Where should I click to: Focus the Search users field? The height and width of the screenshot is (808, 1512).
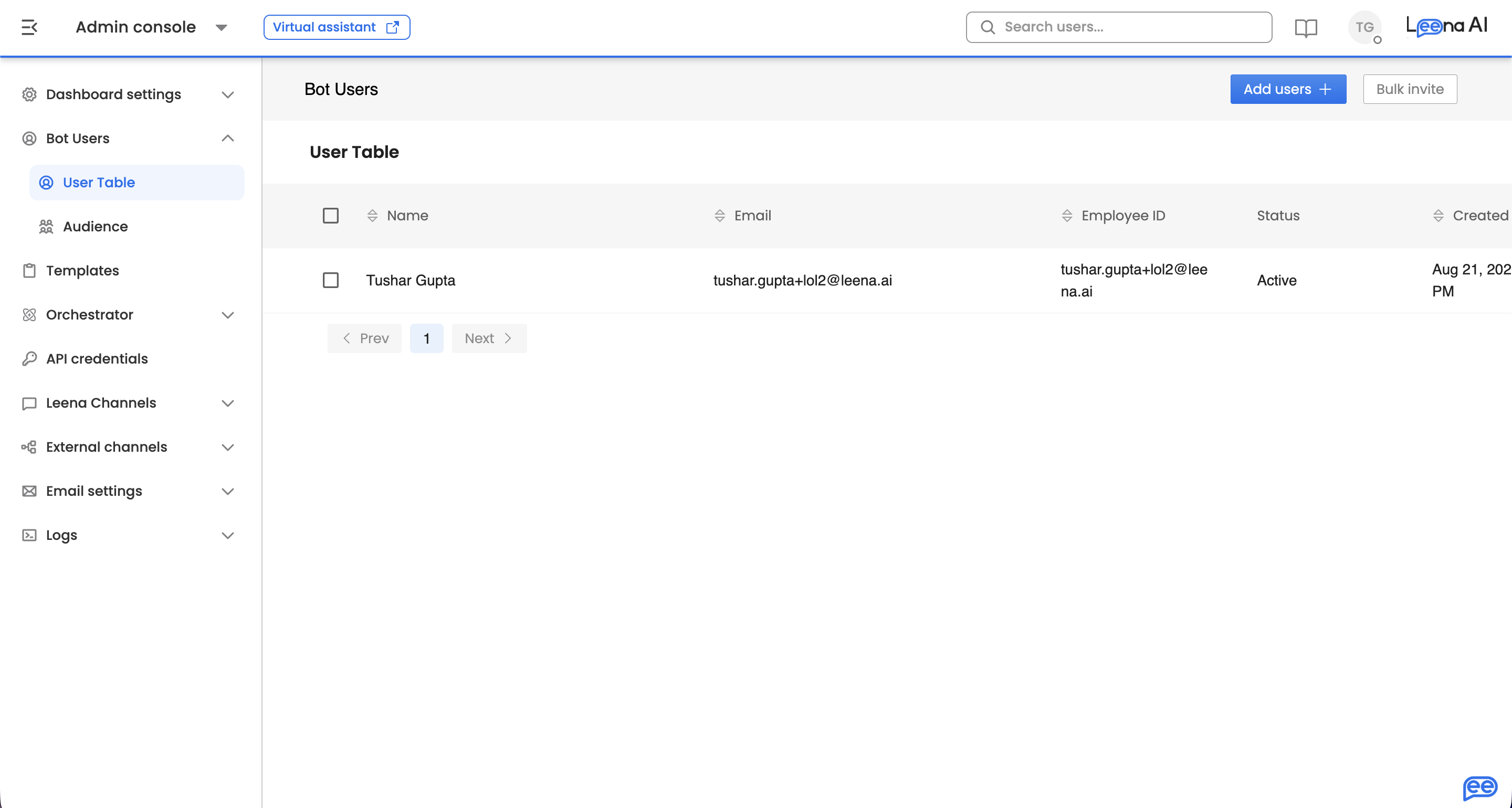[1119, 27]
